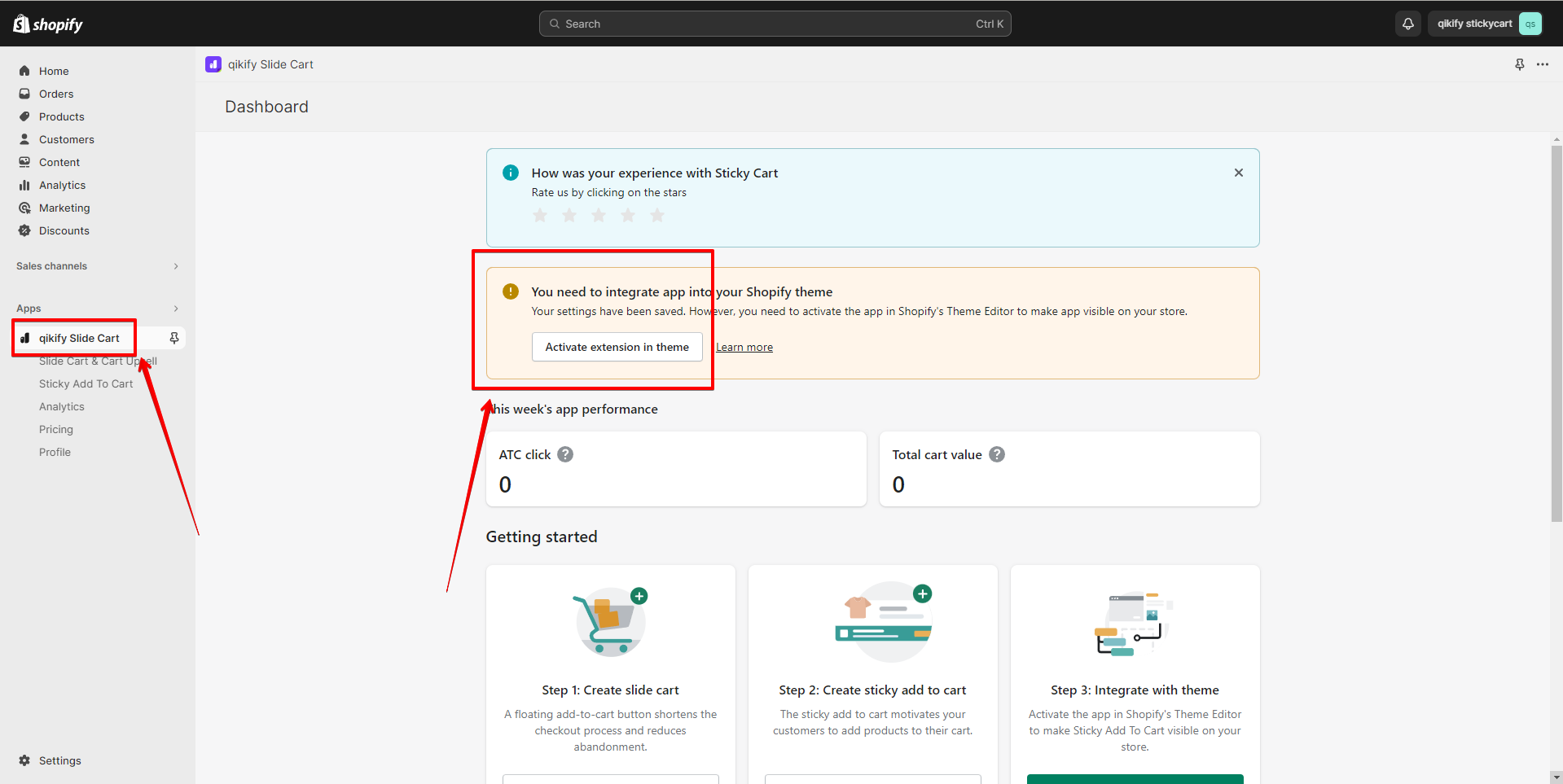Open the qikify stickycart account menu
Viewport: 1563px width, 784px height.
click(1487, 24)
